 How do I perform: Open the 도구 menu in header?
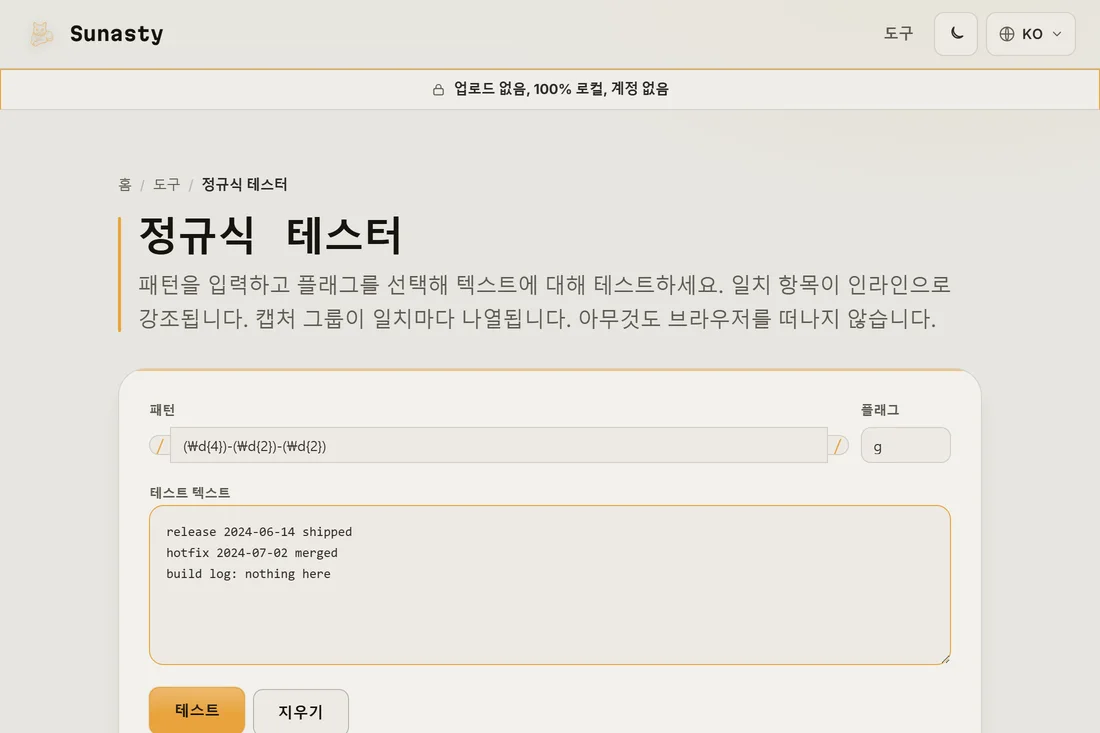coord(898,34)
